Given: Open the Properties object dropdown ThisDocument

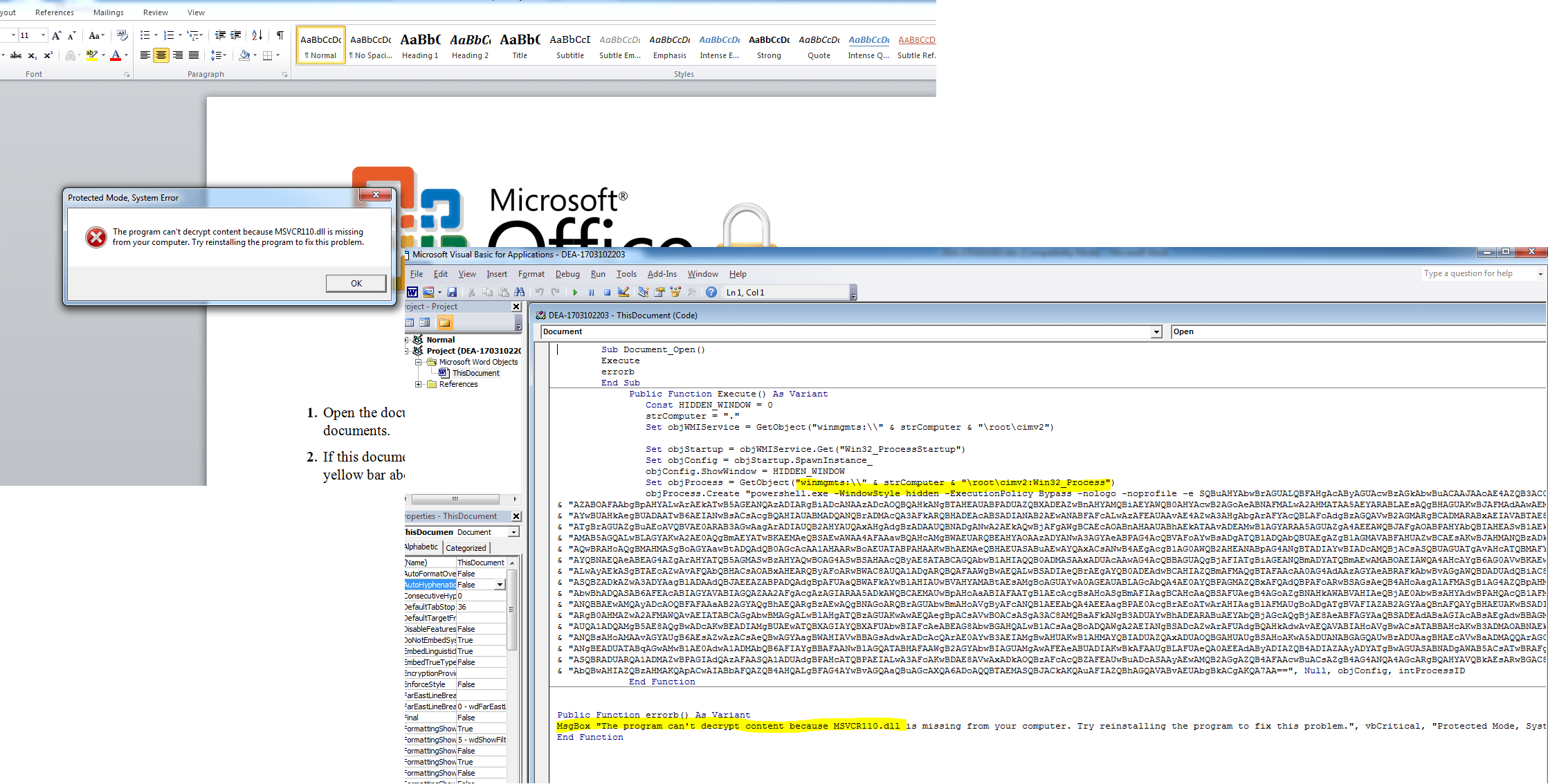Looking at the screenshot, I should click(x=513, y=532).
